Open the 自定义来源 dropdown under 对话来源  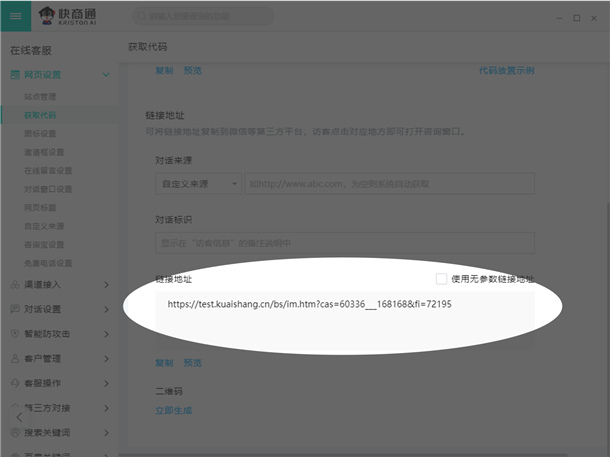(198, 184)
